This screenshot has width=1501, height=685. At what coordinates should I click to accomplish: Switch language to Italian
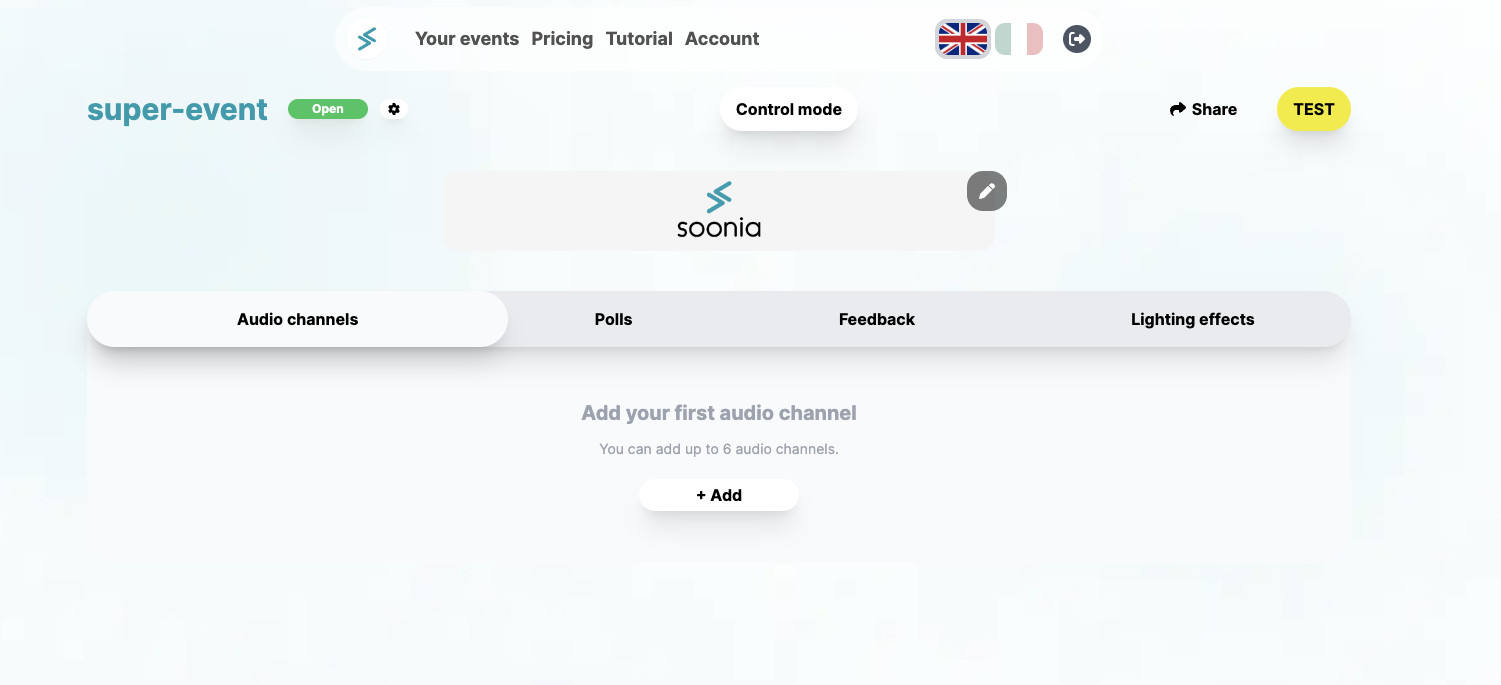click(1017, 38)
